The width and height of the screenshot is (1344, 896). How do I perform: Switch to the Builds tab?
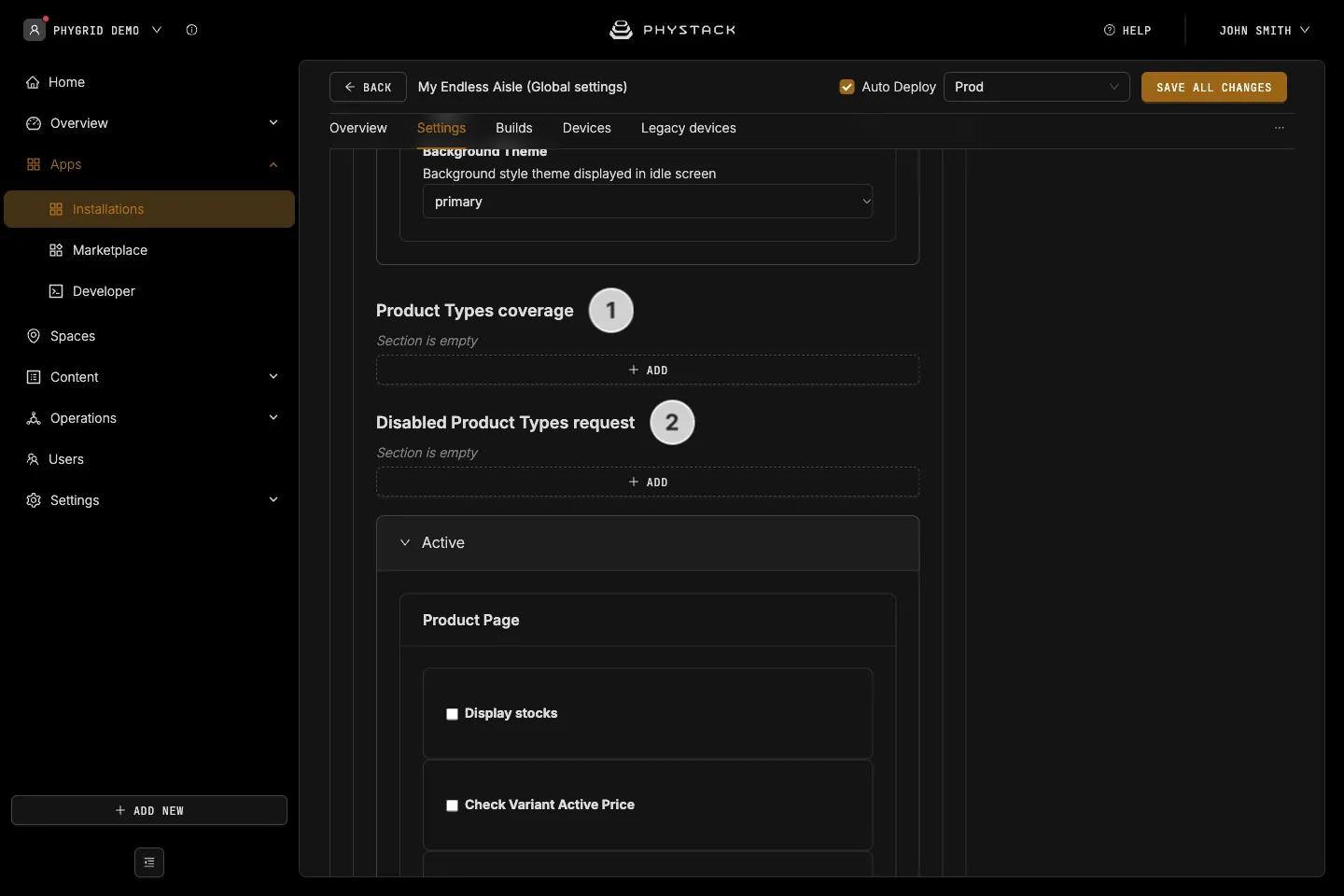tap(514, 128)
